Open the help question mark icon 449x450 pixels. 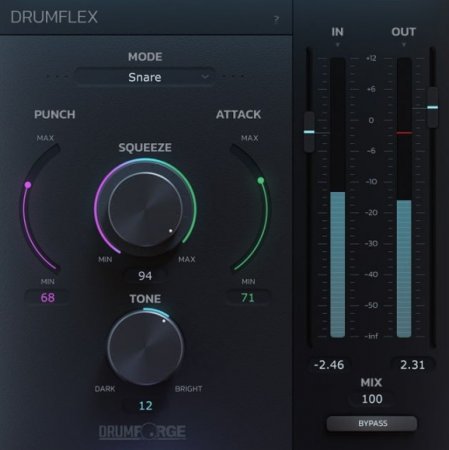point(276,19)
